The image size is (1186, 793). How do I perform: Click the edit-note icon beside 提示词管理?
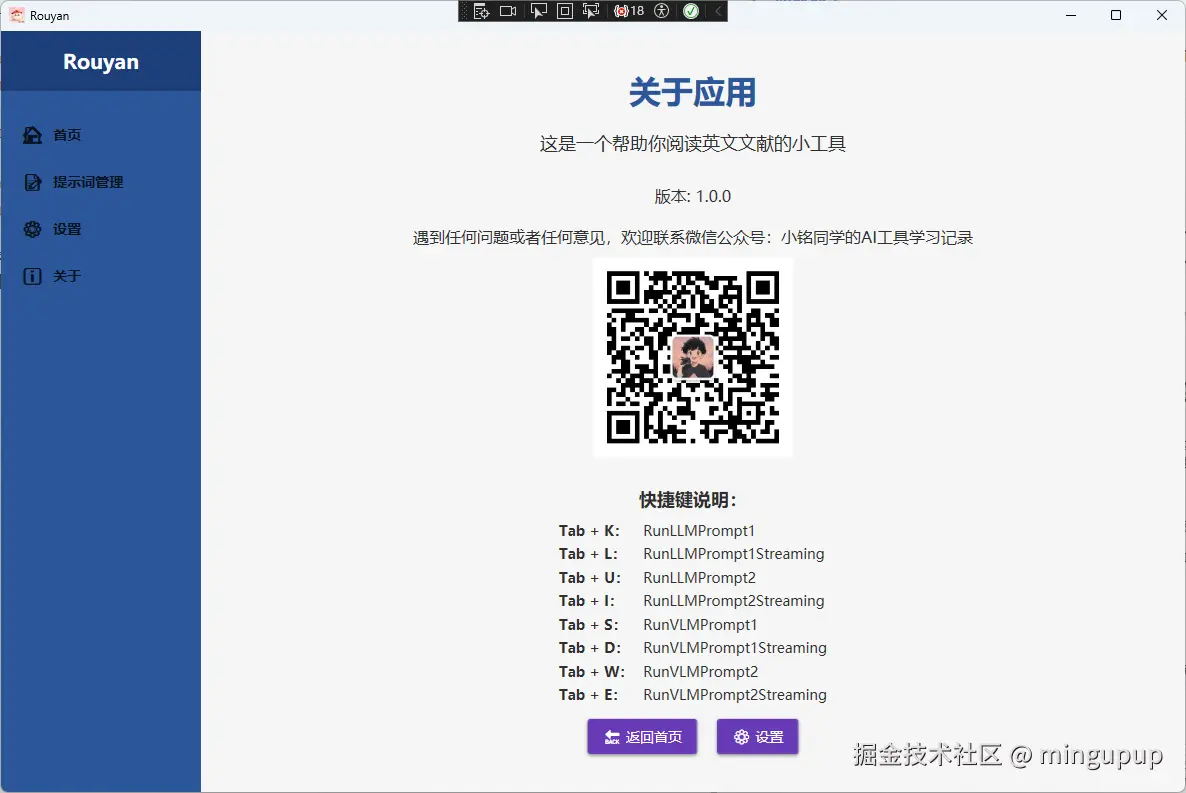[x=33, y=182]
